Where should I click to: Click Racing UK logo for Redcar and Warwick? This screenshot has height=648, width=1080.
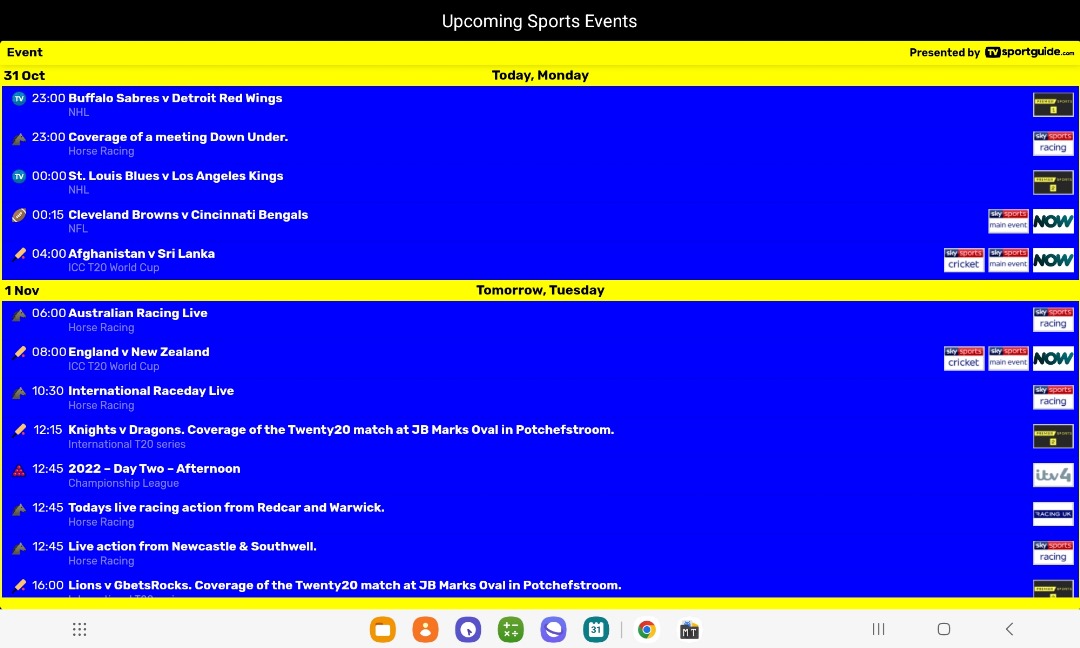tap(1053, 514)
